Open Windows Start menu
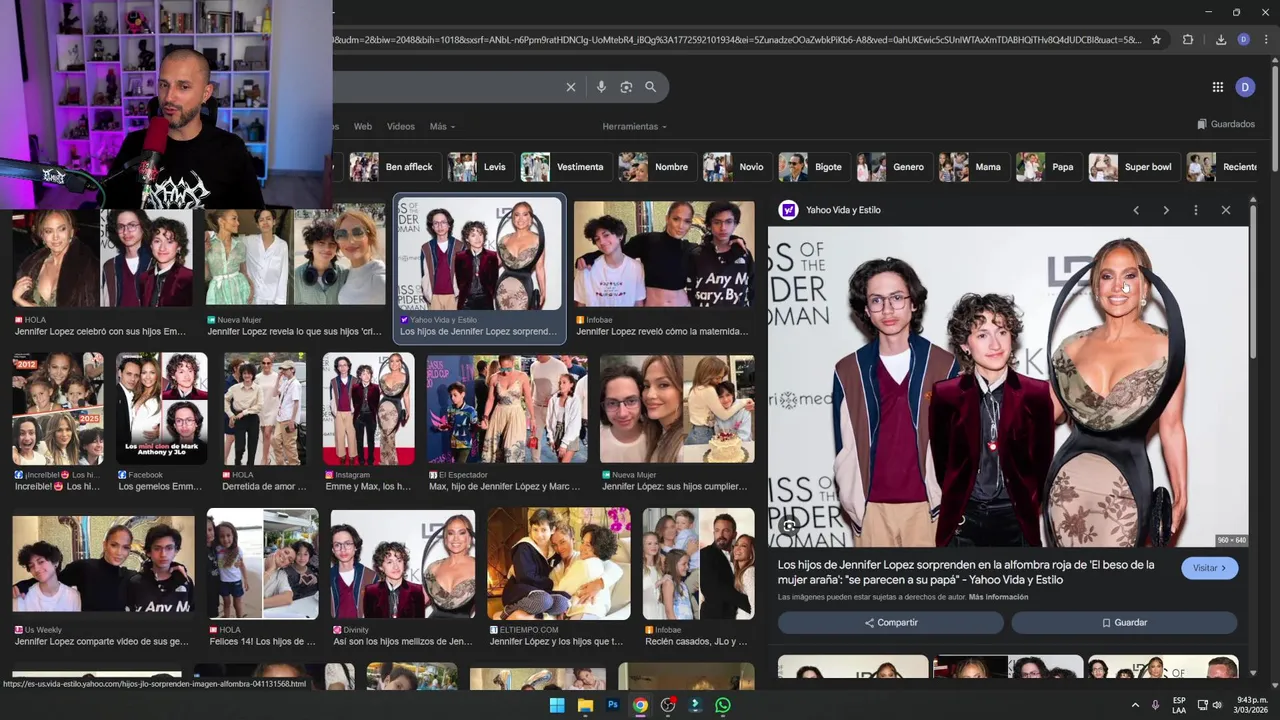The height and width of the screenshot is (720, 1280). pos(557,705)
